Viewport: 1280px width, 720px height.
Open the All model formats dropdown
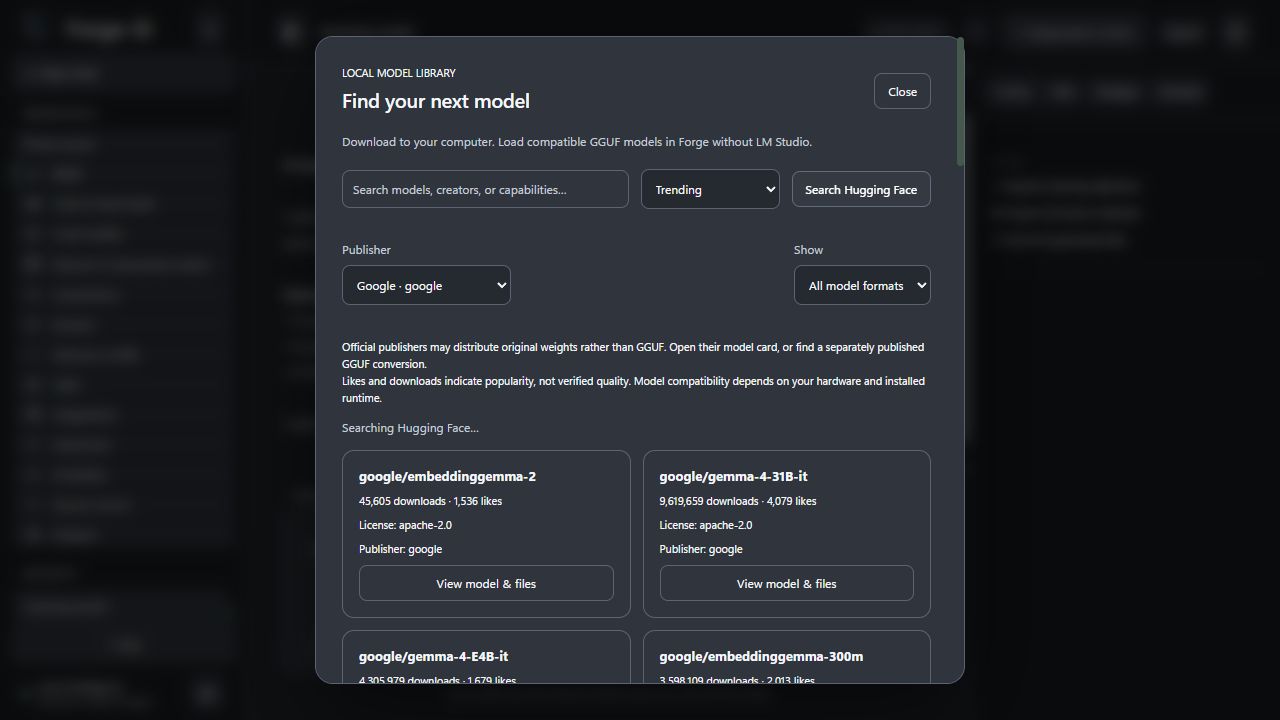862,285
